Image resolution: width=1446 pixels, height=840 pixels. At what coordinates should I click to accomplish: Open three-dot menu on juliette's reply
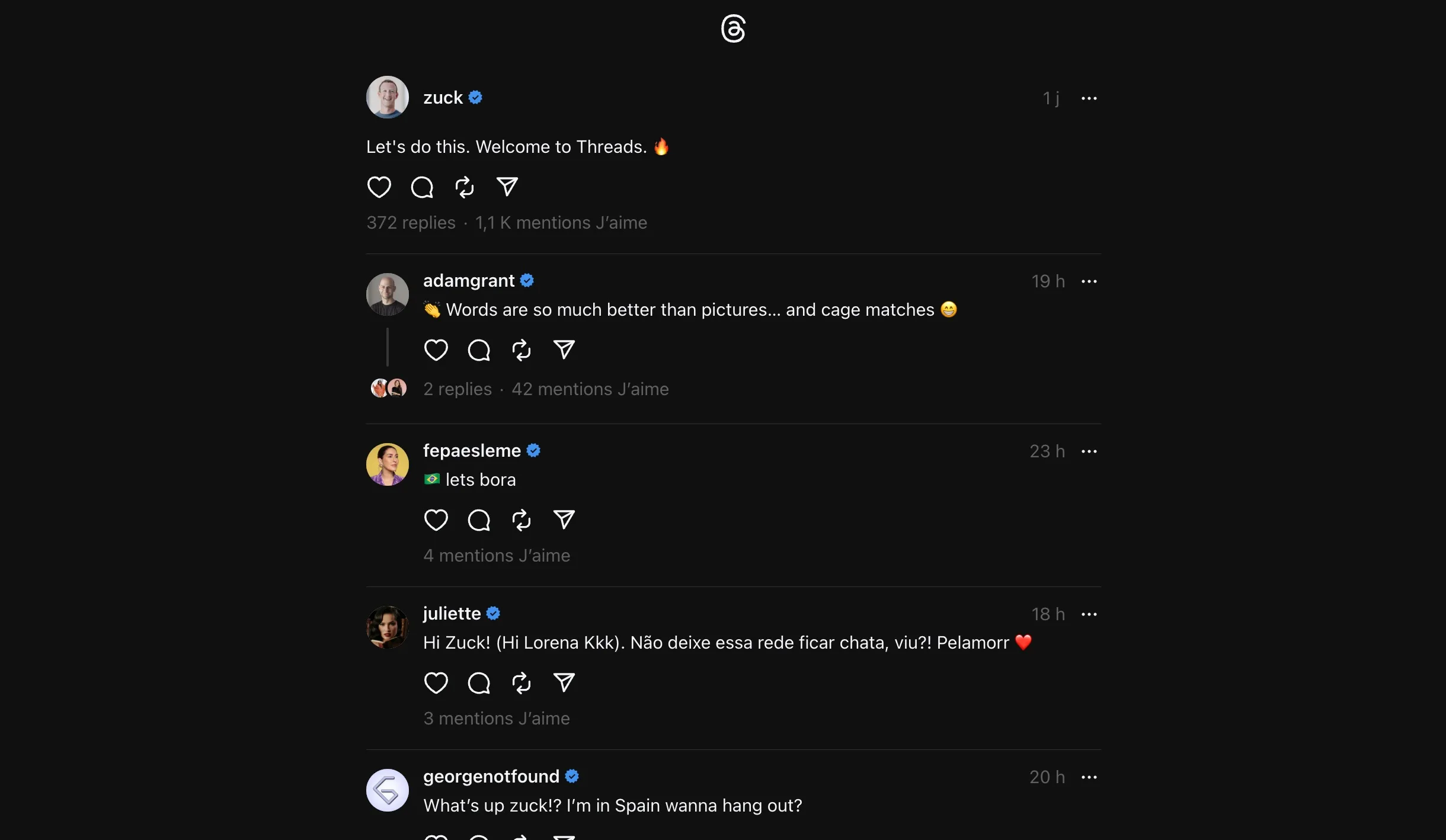click(x=1089, y=614)
